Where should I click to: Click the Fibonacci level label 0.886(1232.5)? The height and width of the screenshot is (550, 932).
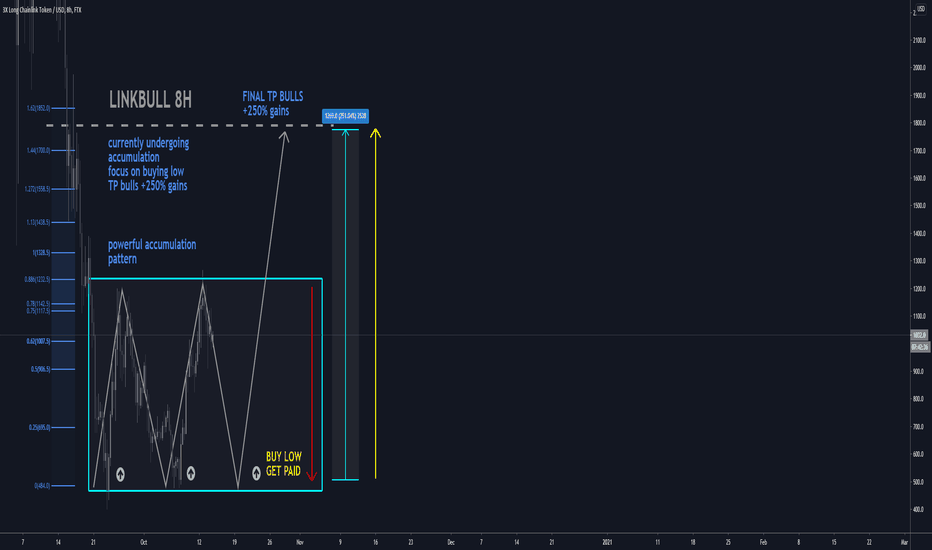point(37,279)
